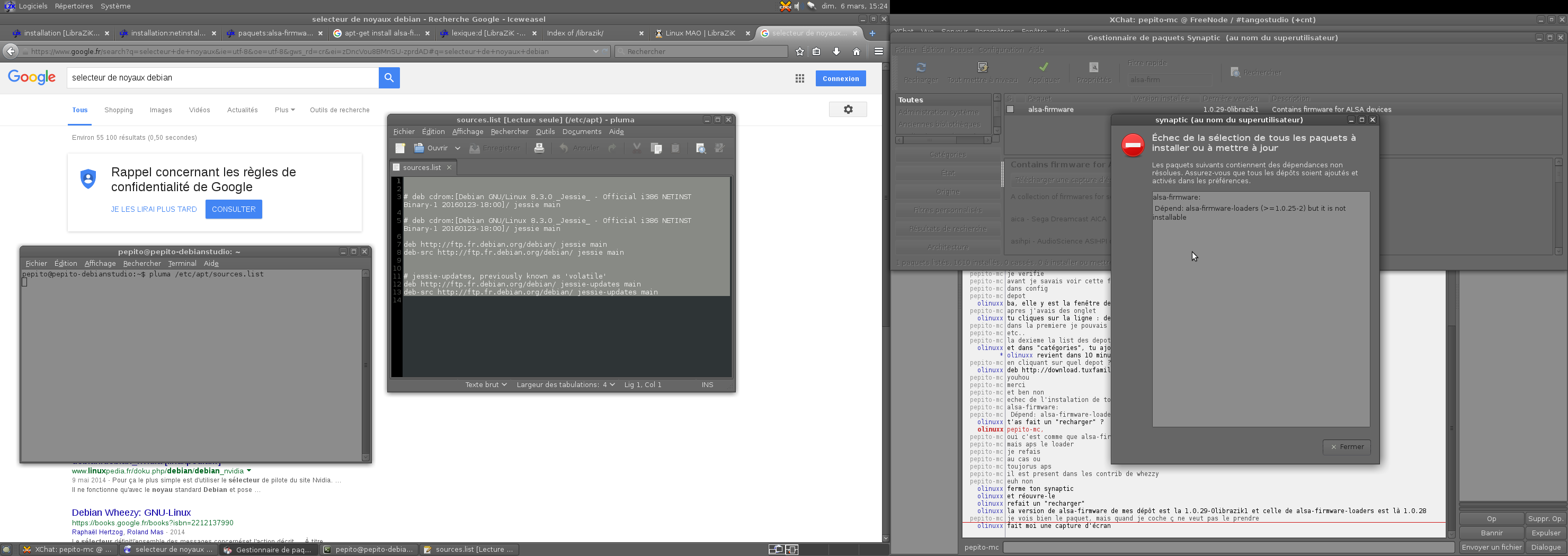The width and height of the screenshot is (1568, 556).
Task: Copy selection using pluma copy icon
Action: click(x=656, y=148)
